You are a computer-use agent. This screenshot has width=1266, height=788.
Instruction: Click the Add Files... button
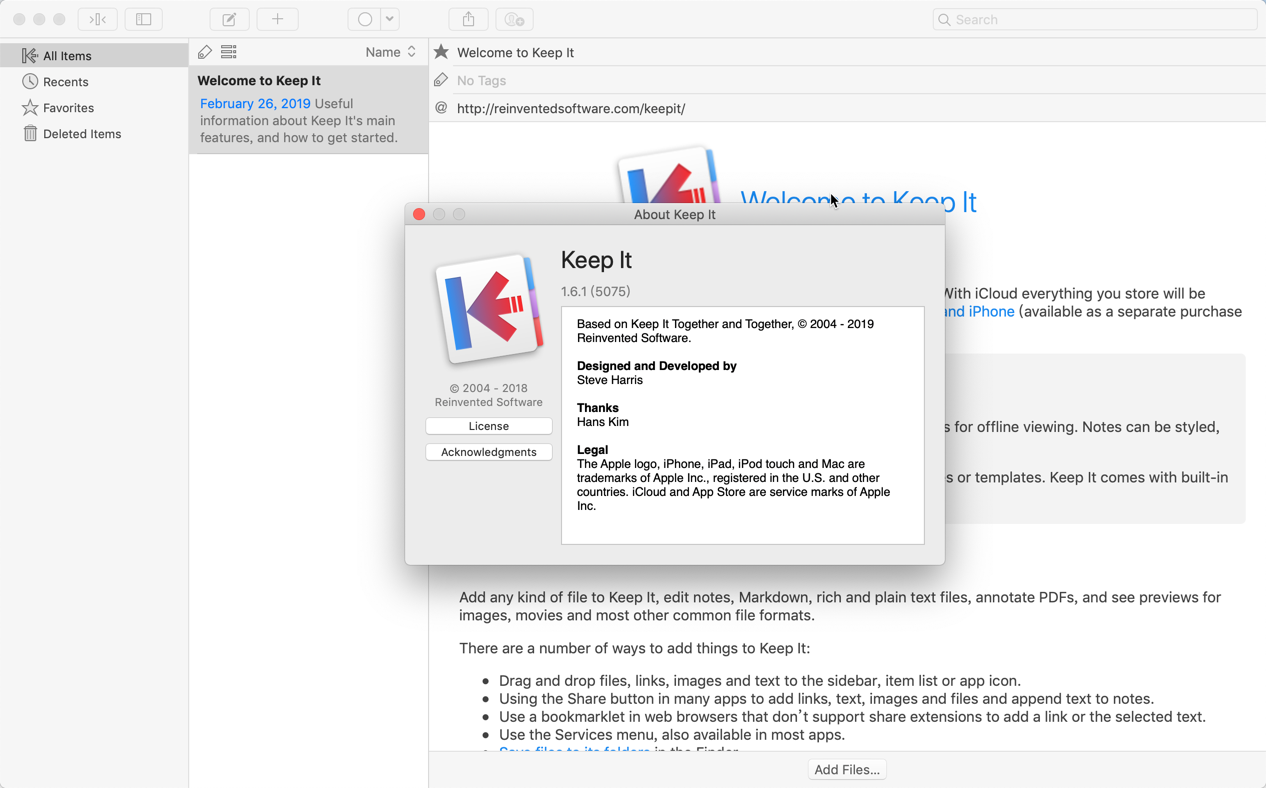pyautogui.click(x=847, y=770)
